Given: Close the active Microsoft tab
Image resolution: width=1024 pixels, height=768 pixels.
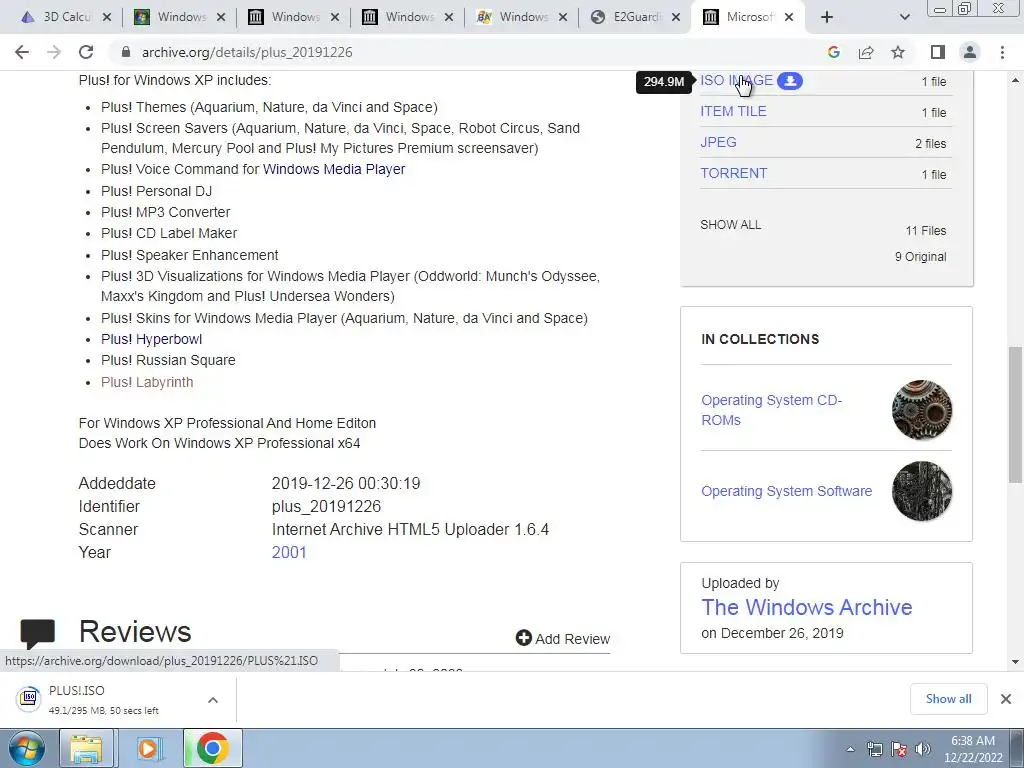Looking at the screenshot, I should pos(789,17).
